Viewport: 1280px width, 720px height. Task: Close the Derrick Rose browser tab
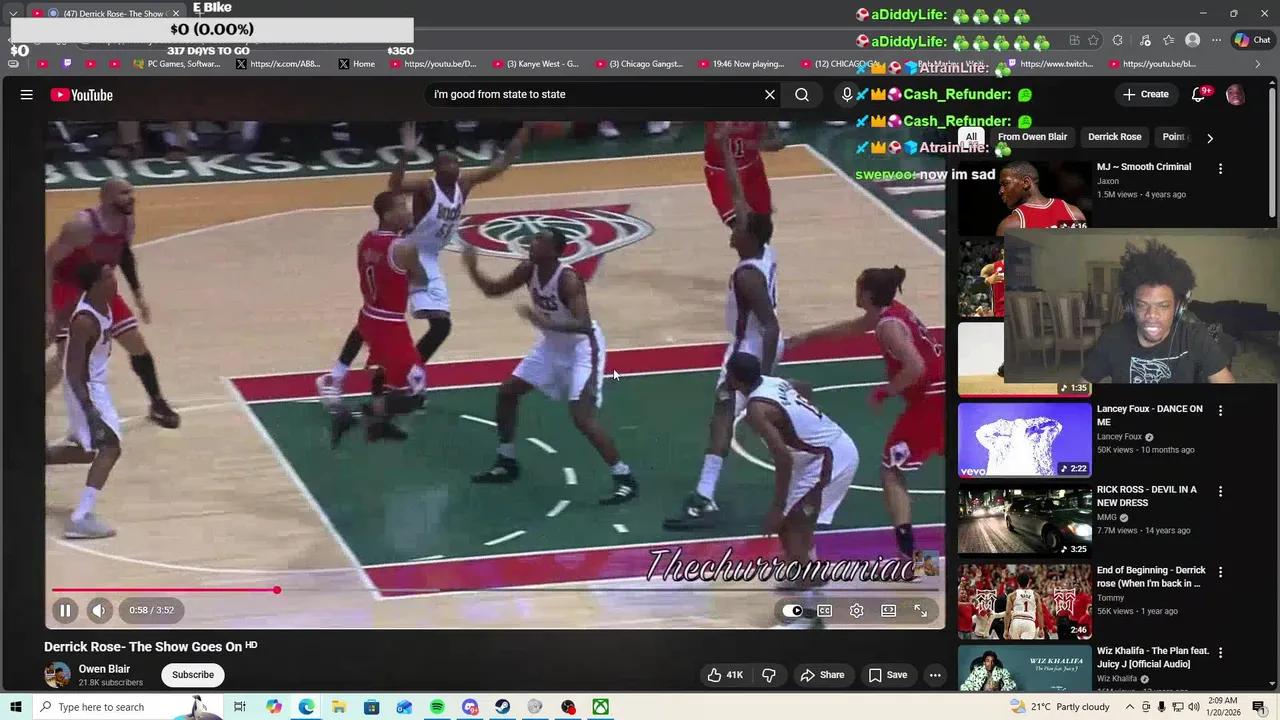[x=176, y=13]
